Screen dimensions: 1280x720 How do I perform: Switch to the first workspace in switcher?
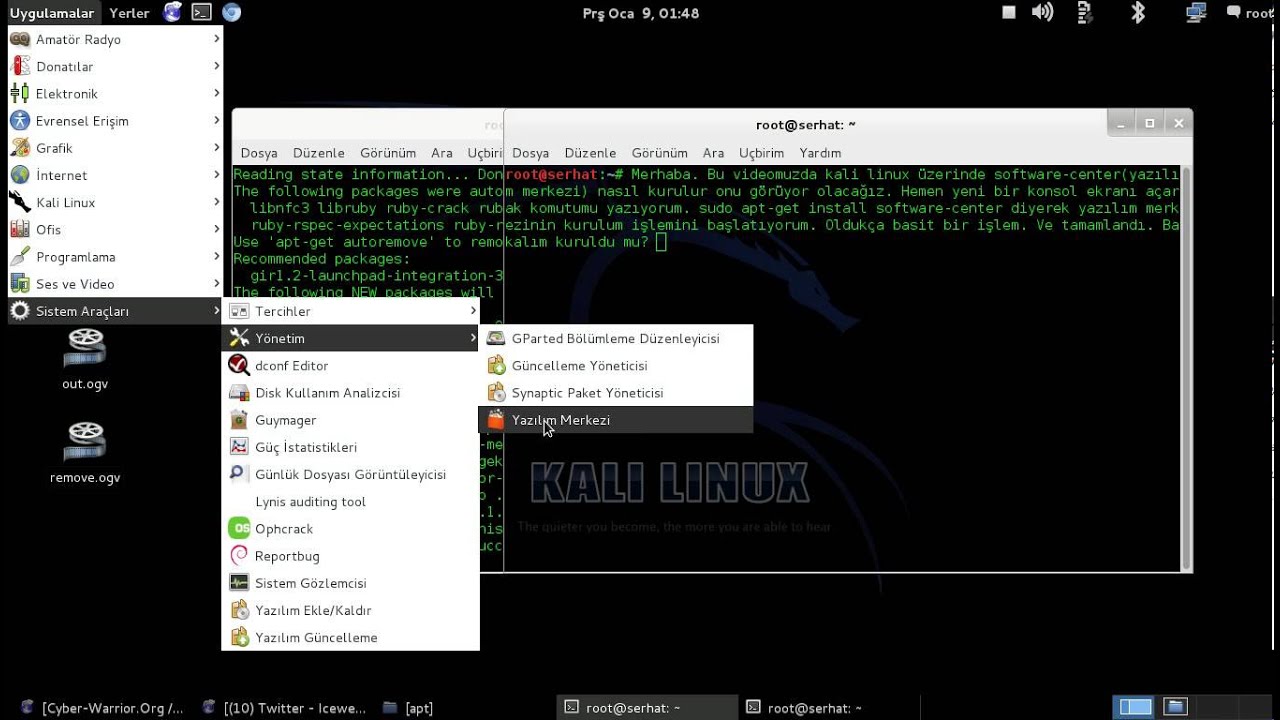[x=1135, y=707]
